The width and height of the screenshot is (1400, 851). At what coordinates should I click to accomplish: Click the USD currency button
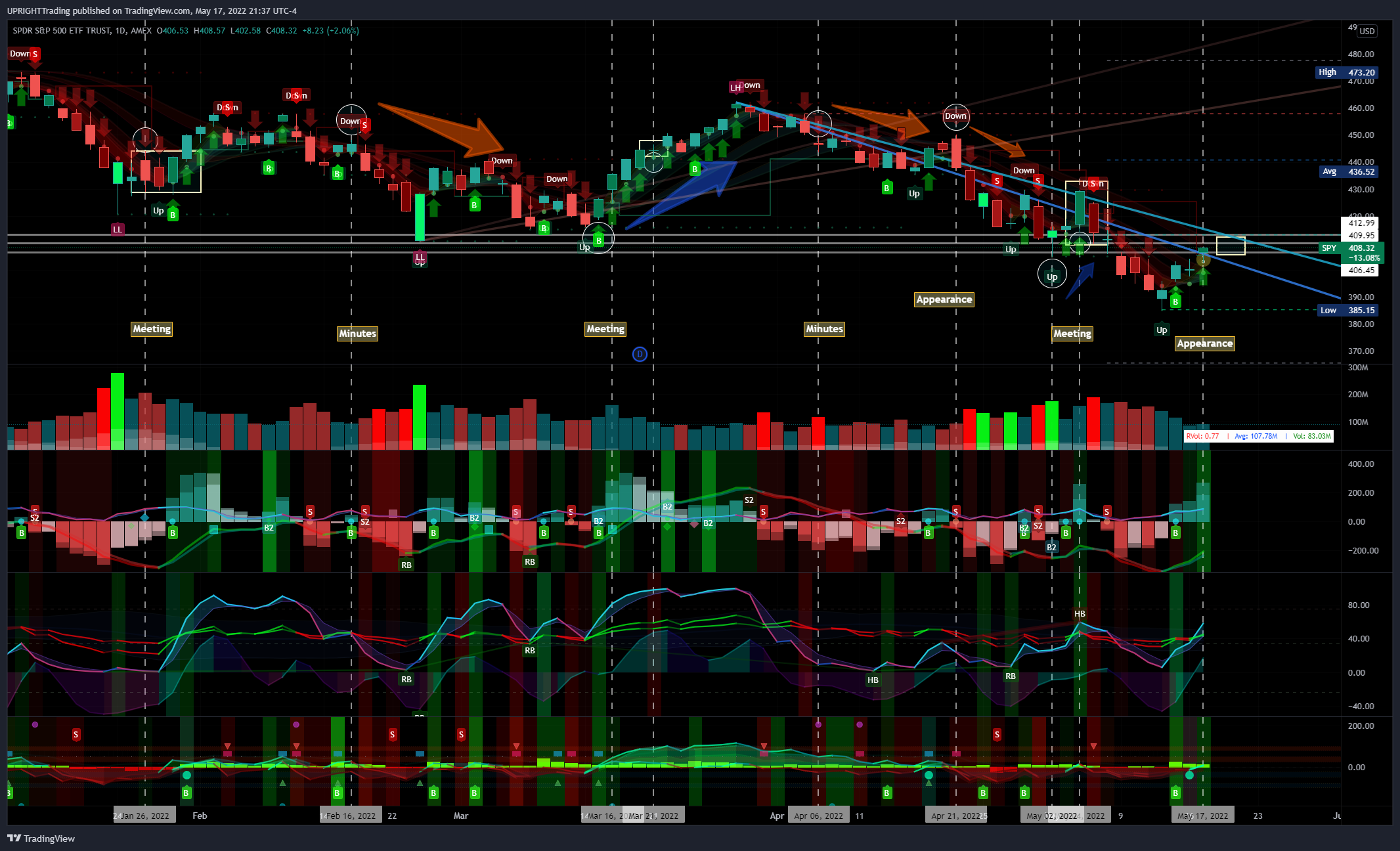[x=1367, y=31]
